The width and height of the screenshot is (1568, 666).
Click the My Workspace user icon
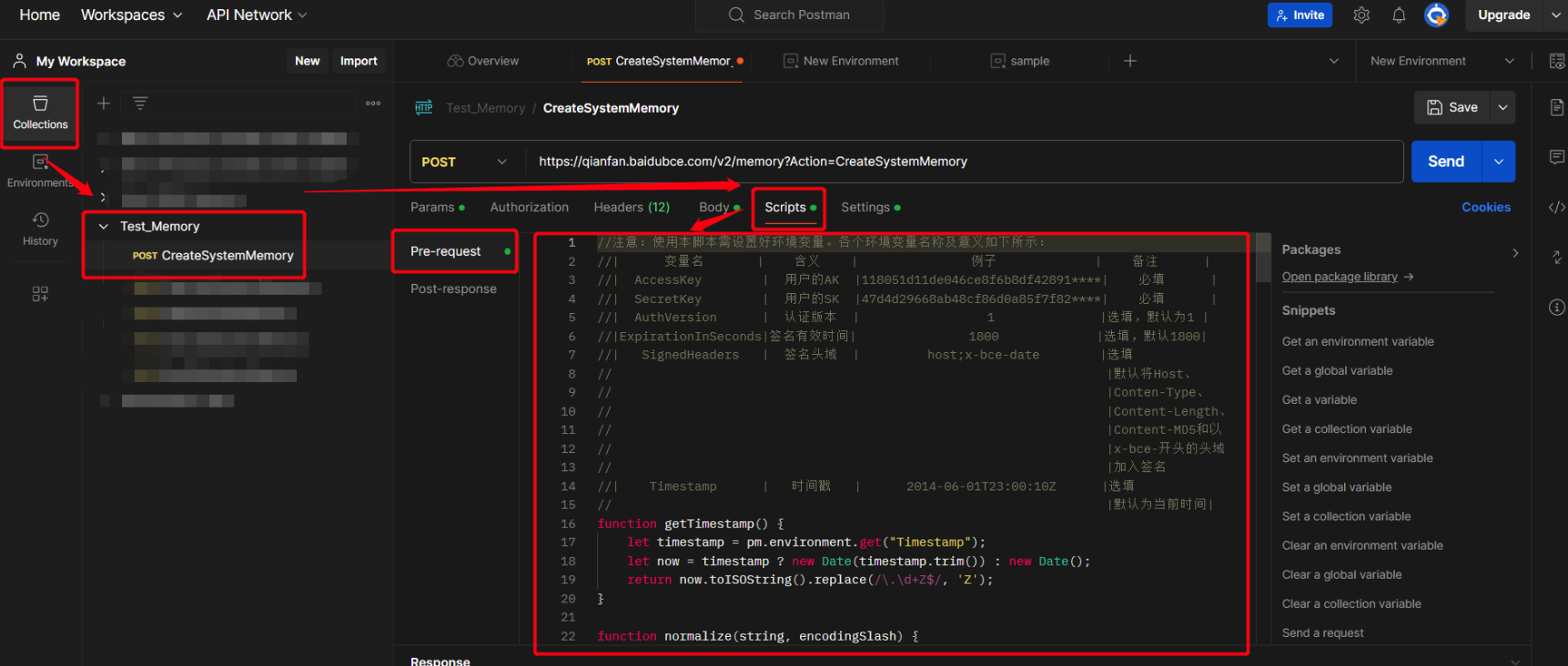(19, 61)
